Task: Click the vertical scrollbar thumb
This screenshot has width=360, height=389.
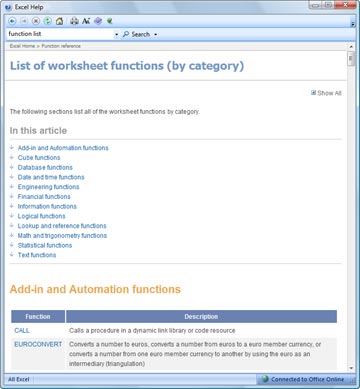Action: (x=351, y=59)
